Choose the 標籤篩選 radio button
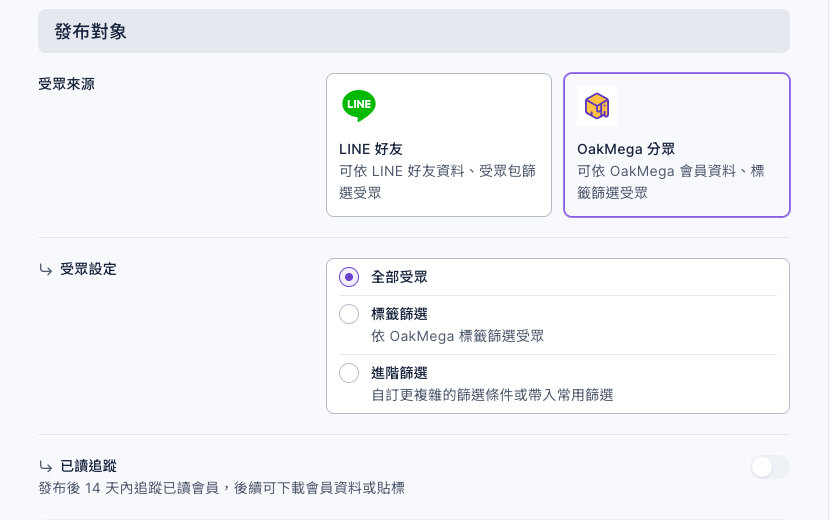 349,314
